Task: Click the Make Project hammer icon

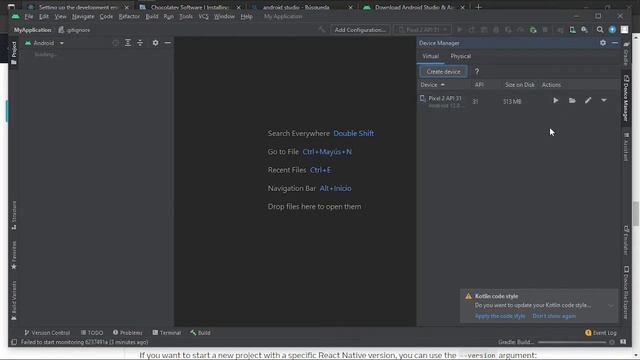Action: pos(322,30)
